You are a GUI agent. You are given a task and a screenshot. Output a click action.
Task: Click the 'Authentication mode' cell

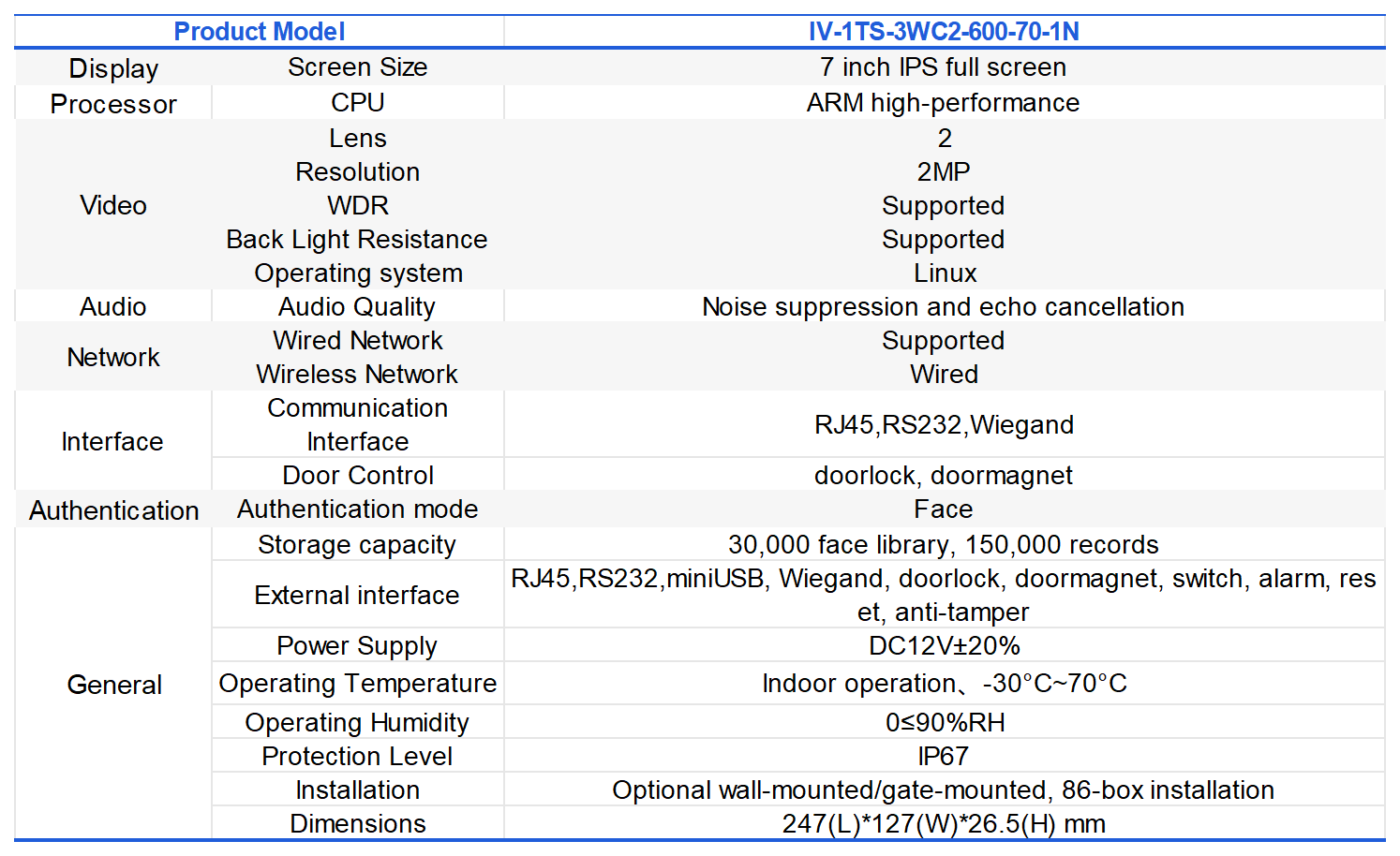[x=357, y=509]
